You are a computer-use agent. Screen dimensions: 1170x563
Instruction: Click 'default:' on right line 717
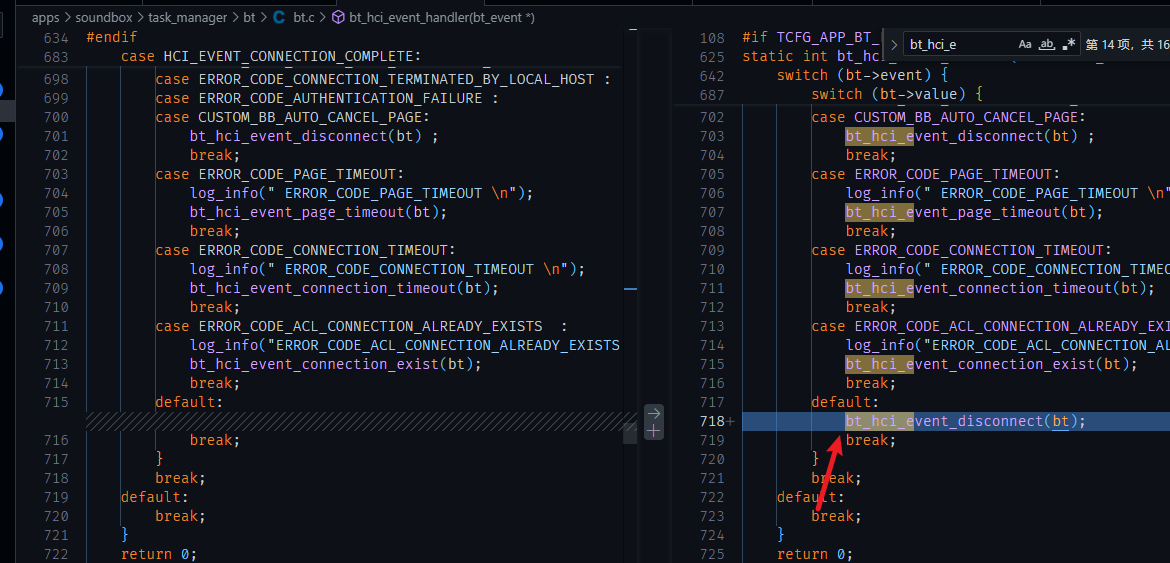(845, 402)
